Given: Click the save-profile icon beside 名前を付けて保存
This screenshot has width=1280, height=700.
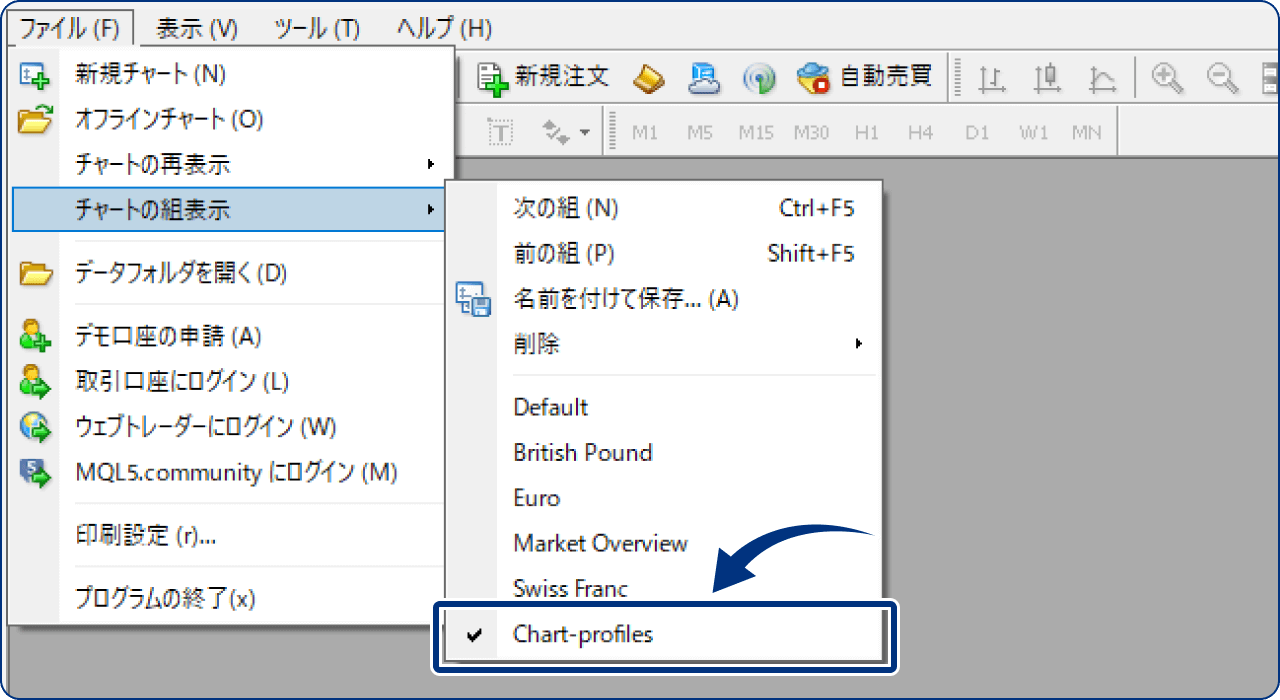Looking at the screenshot, I should coord(473,299).
